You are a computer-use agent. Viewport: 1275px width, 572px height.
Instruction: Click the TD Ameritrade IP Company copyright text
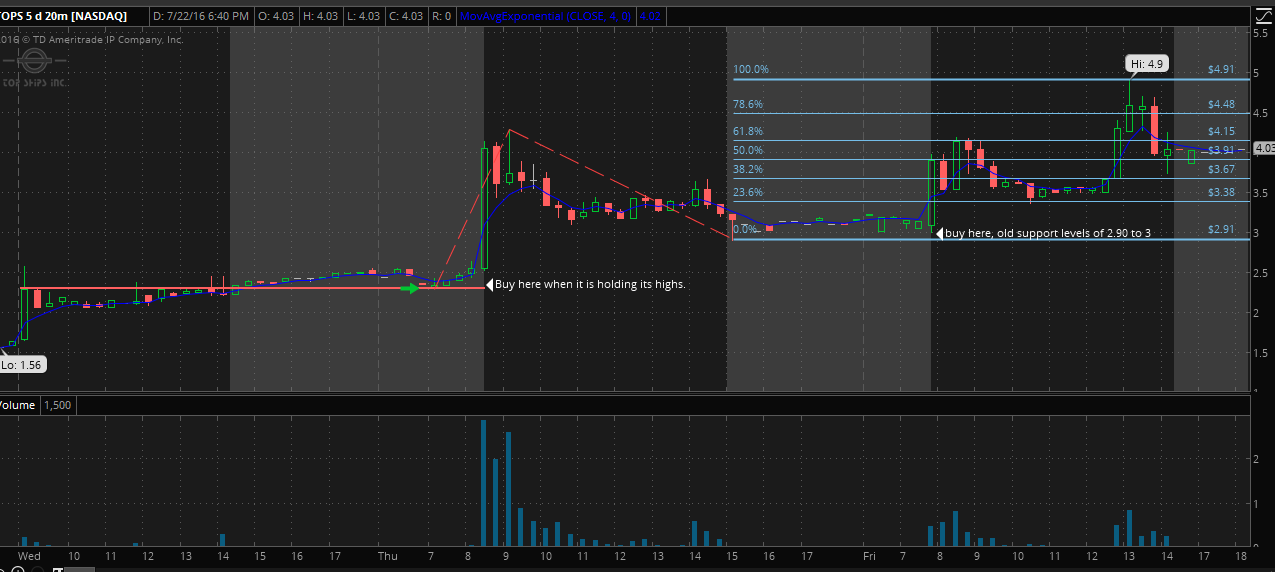(92, 40)
